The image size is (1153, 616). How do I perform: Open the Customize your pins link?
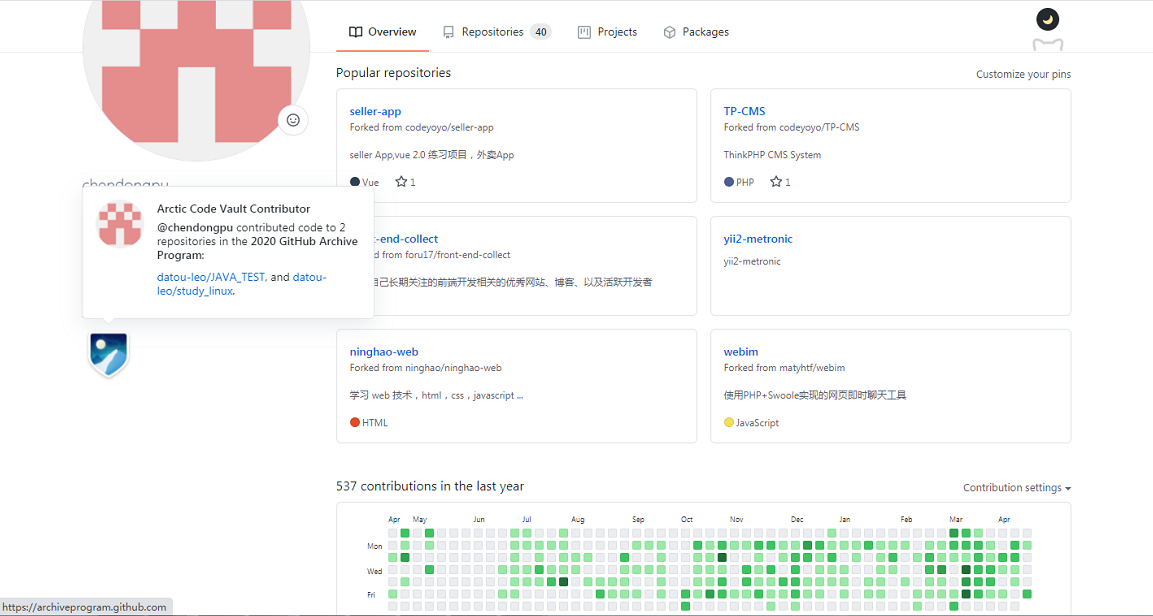tap(1023, 74)
